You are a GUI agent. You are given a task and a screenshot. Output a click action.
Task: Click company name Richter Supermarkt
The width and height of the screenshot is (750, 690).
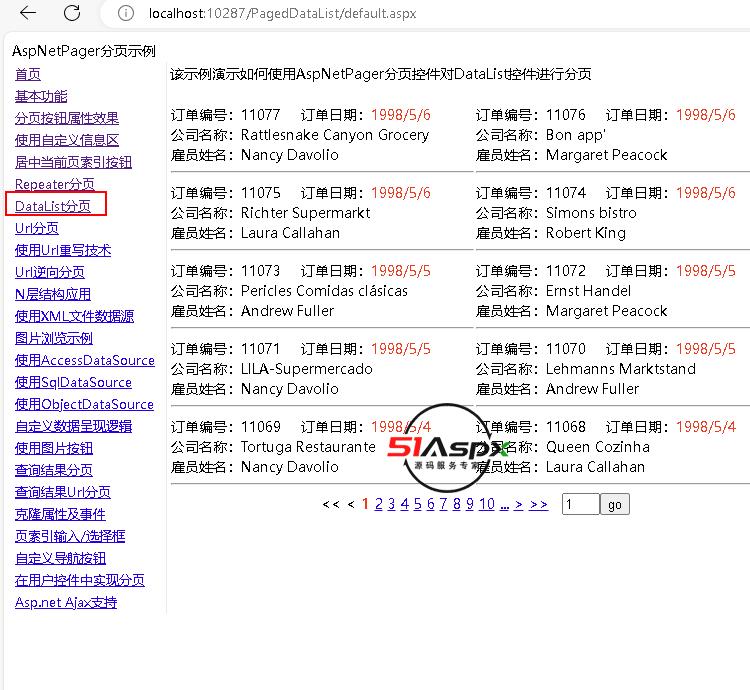tap(305, 213)
